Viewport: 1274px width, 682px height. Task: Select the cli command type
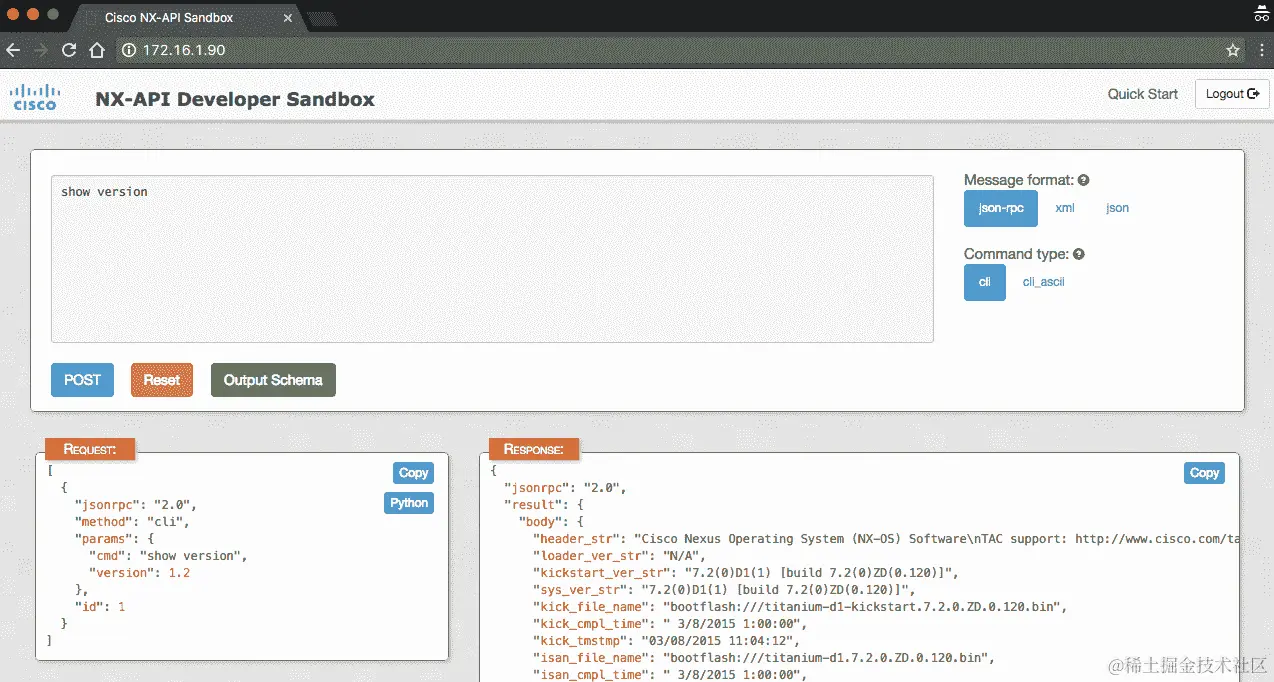(985, 282)
